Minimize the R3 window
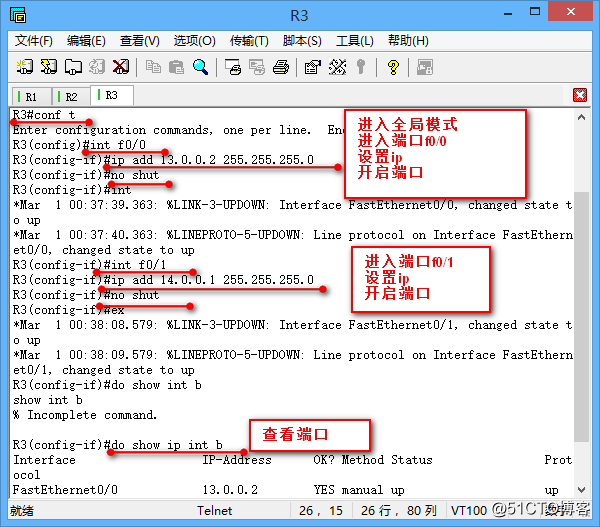This screenshot has width=600, height=527. point(508,13)
